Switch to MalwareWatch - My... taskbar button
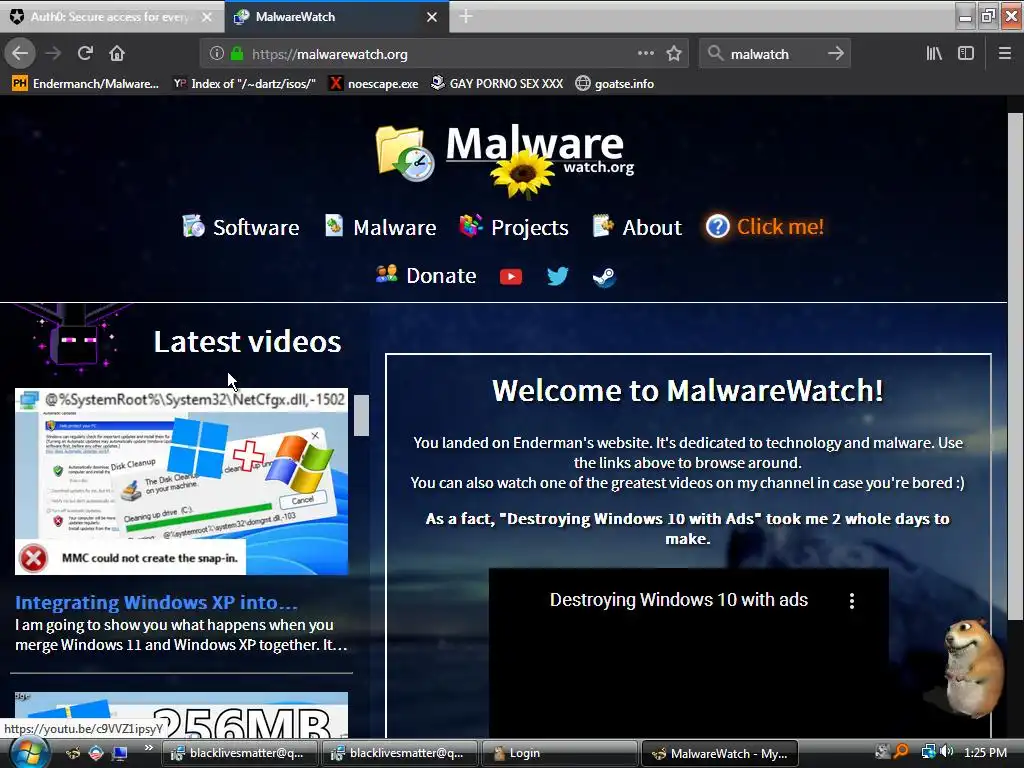The height and width of the screenshot is (768, 1024). coord(720,753)
